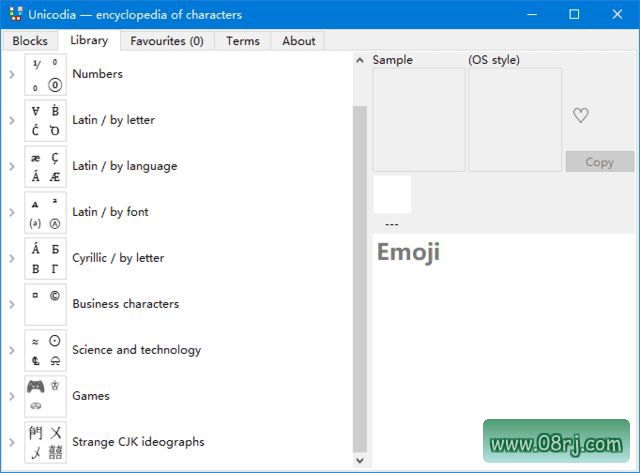
Task: Expand the Cyrillic / by letter category
Action: 12,258
